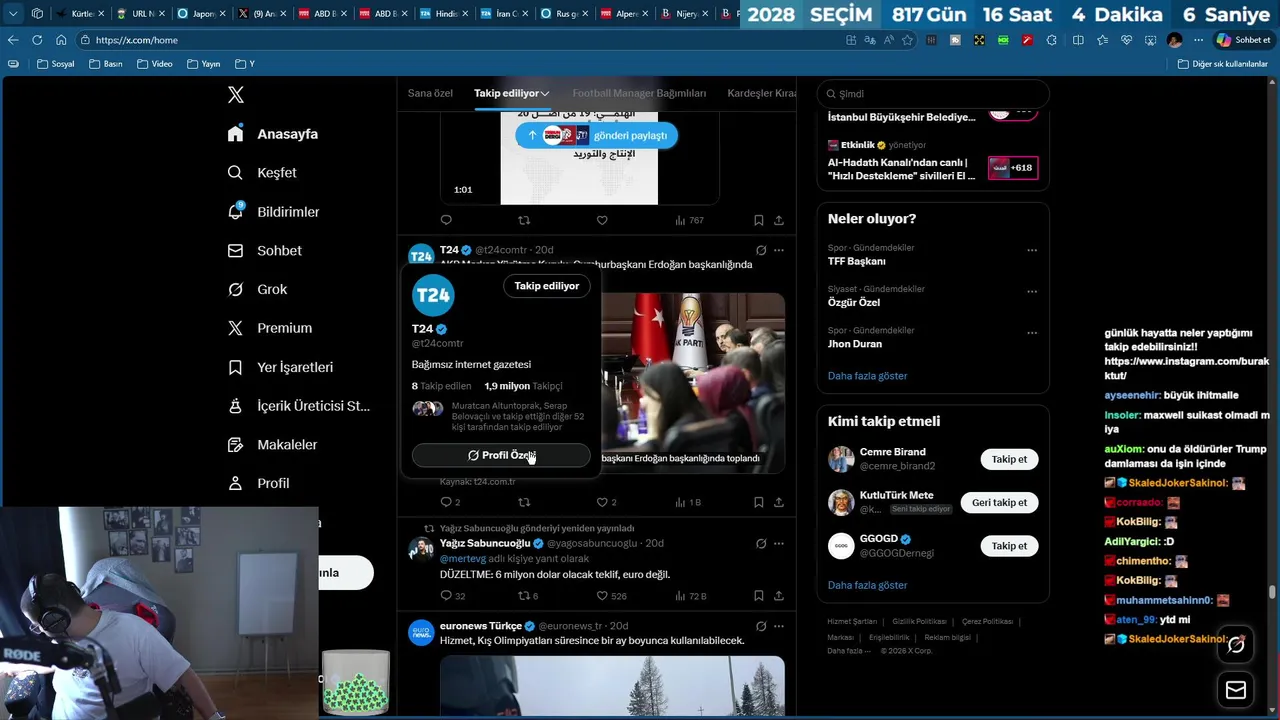Share the T24 post via share icon
The width and height of the screenshot is (1280, 720).
[x=779, y=502]
